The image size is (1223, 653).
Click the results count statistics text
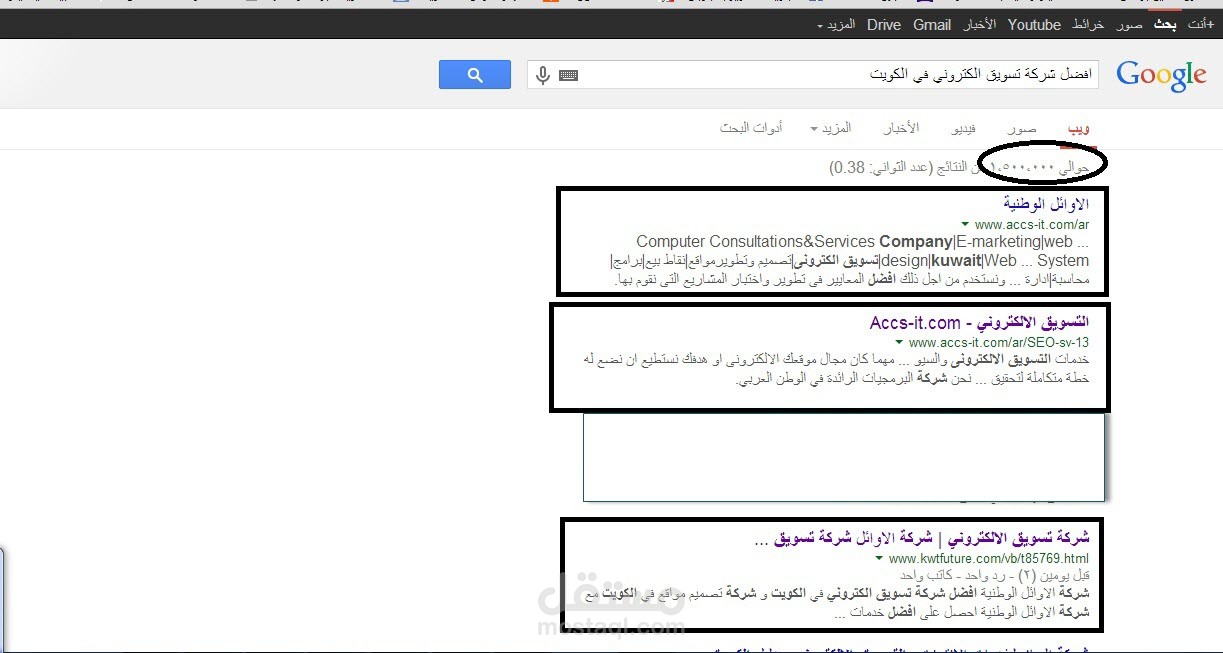[x=960, y=167]
